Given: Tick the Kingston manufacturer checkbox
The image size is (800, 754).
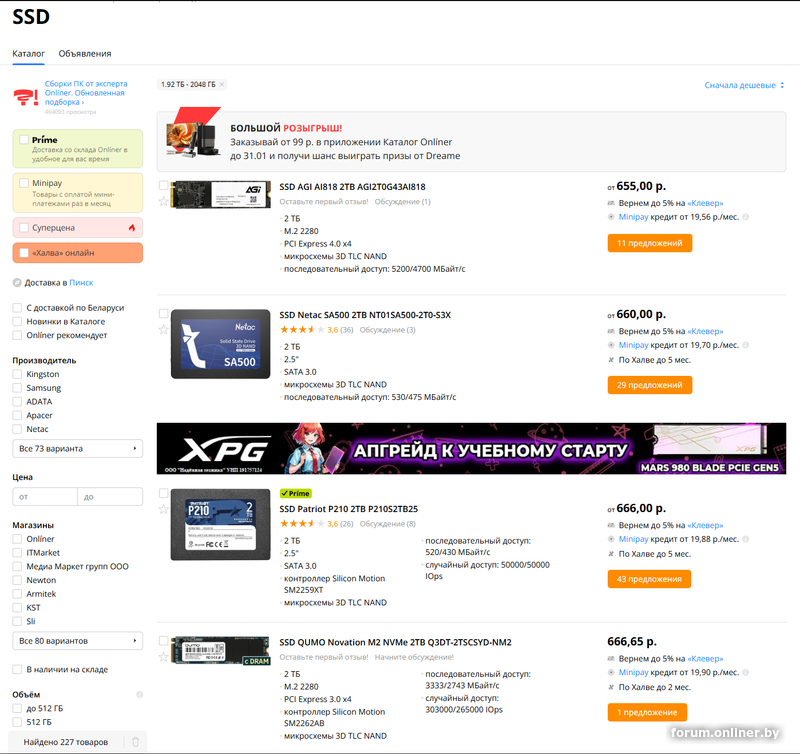Looking at the screenshot, I should (17, 374).
